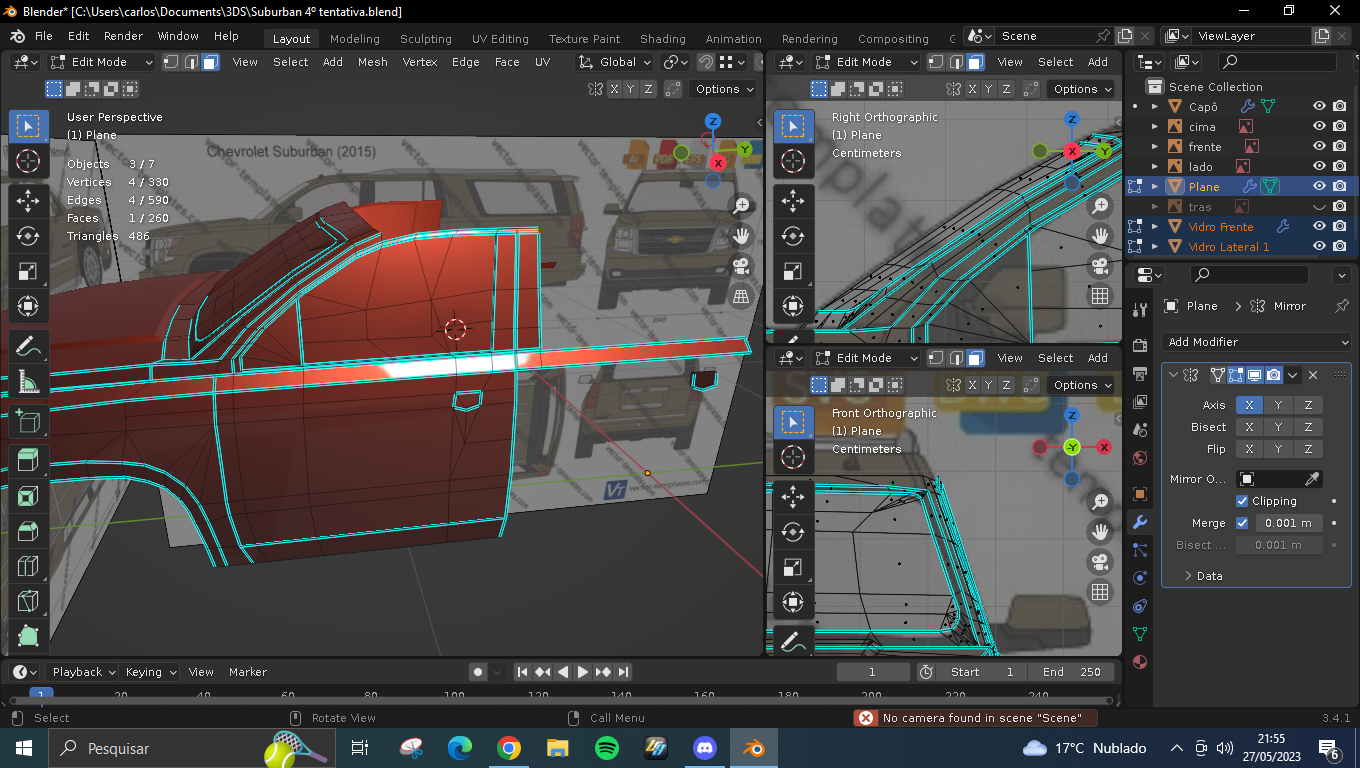
Task: Click the pan hand gizmo in Right Orthographic viewport
Action: tap(1100, 236)
